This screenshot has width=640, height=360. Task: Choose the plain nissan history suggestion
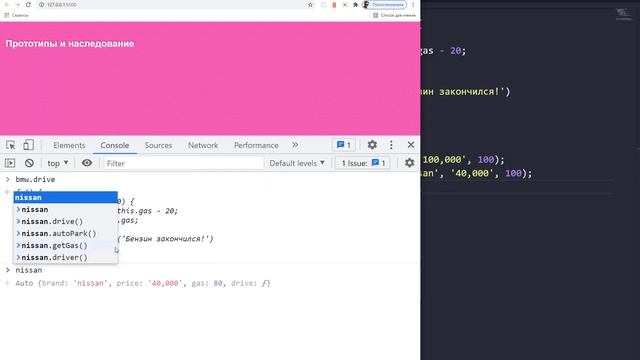click(65, 209)
